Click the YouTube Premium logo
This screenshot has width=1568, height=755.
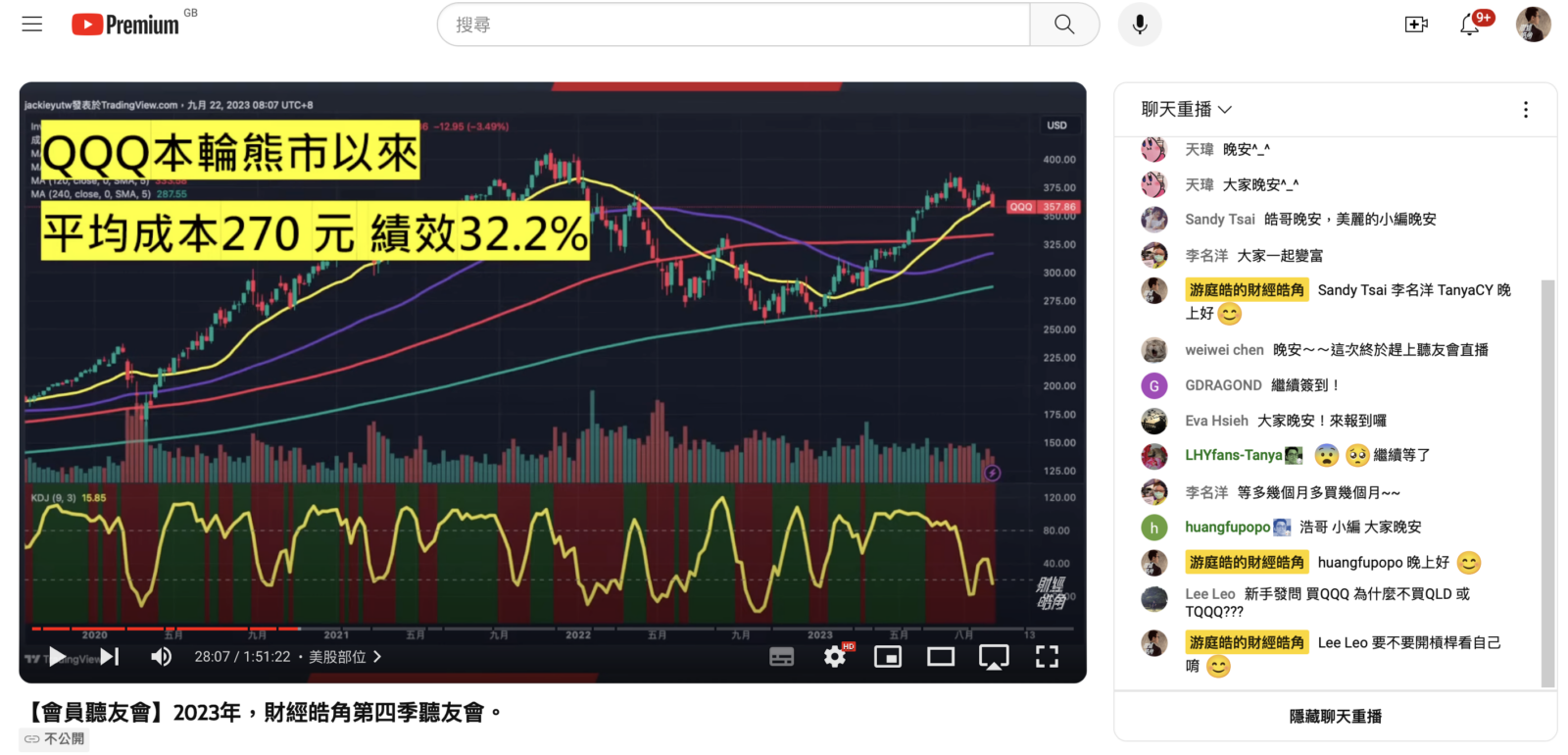click(x=125, y=25)
